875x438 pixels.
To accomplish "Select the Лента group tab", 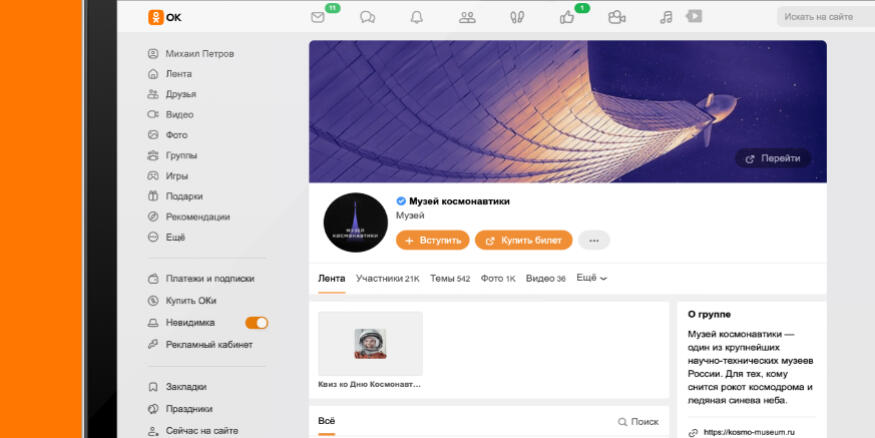I will tap(331, 278).
